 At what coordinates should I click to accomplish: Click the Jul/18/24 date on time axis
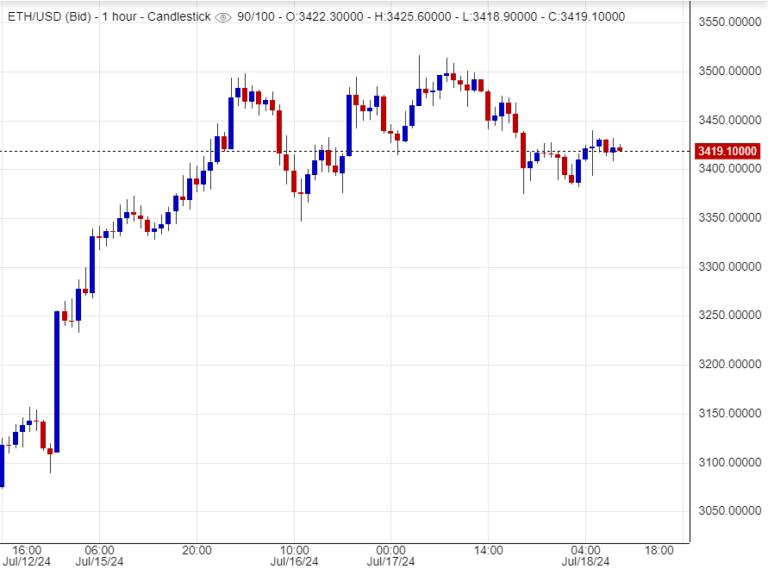586,561
